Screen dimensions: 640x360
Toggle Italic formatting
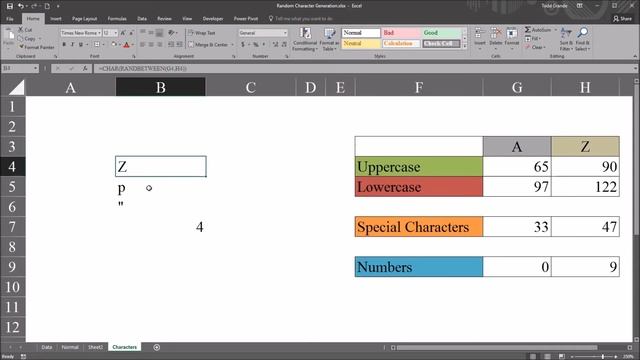tap(72, 44)
